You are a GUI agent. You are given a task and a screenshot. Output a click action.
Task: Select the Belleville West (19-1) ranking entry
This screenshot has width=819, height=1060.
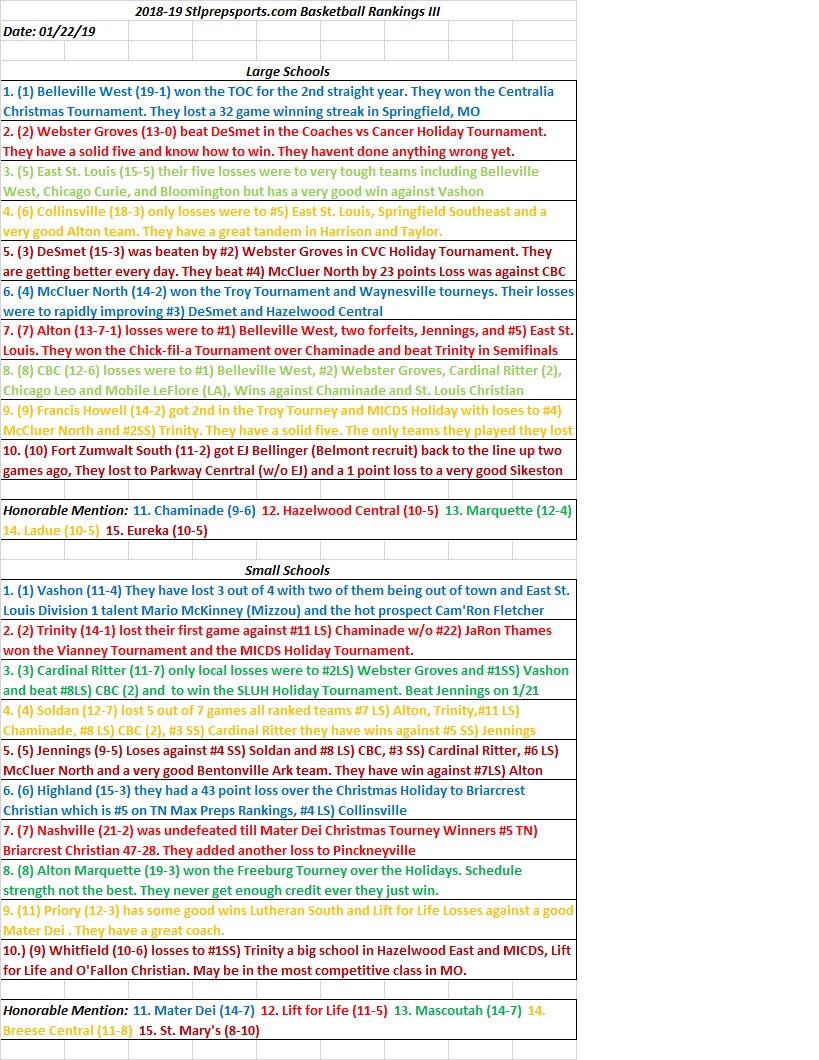(288, 101)
